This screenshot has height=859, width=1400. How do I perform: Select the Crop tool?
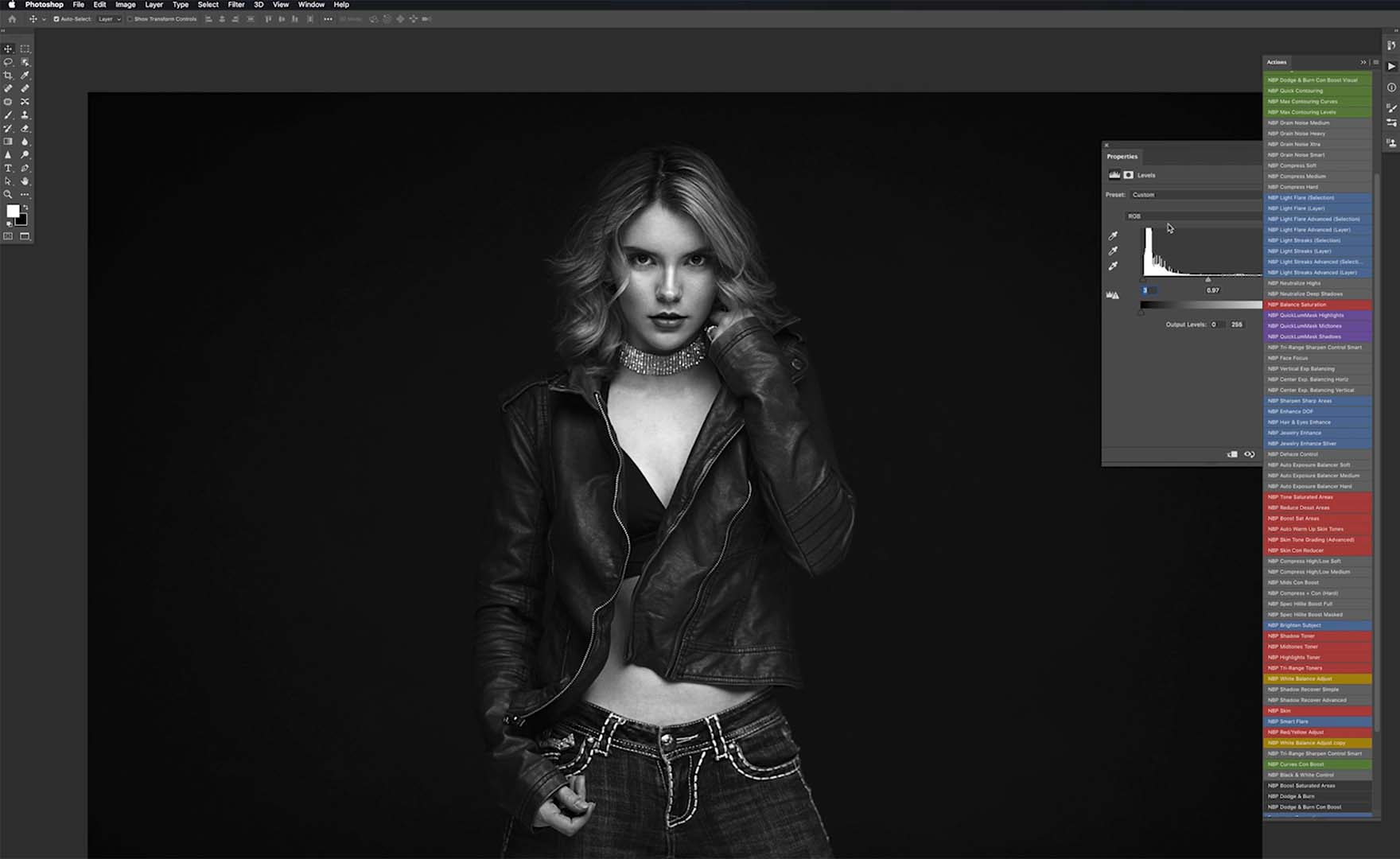pos(9,76)
